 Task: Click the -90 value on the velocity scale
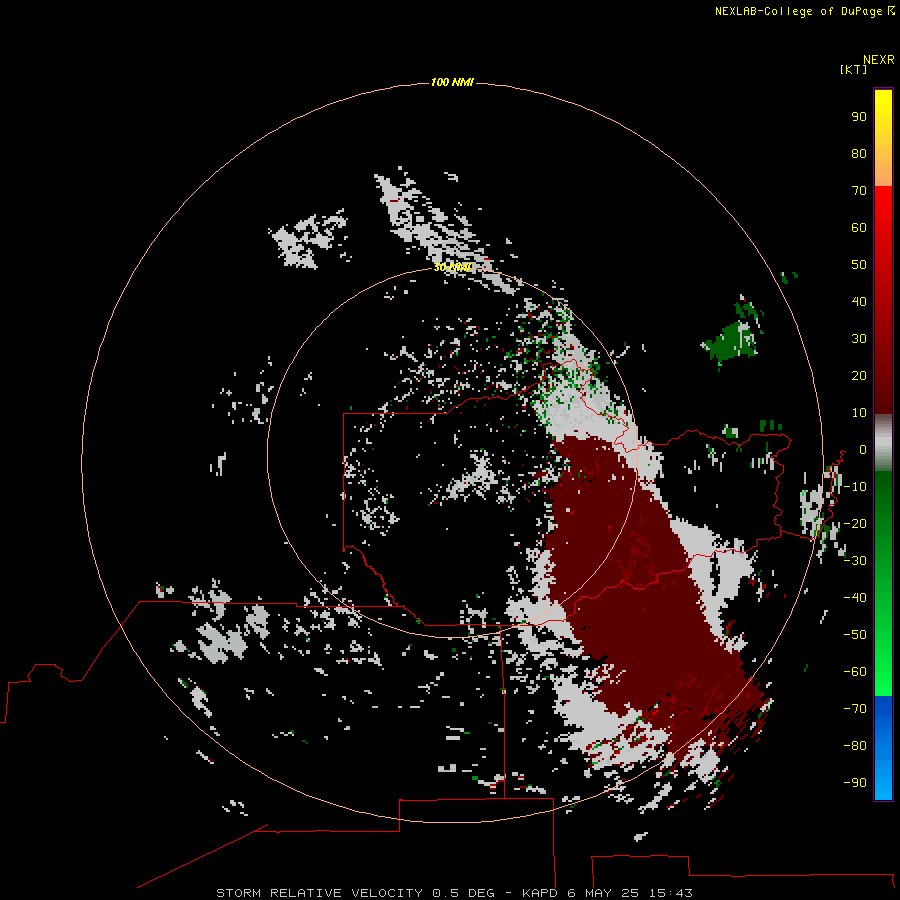pos(855,783)
